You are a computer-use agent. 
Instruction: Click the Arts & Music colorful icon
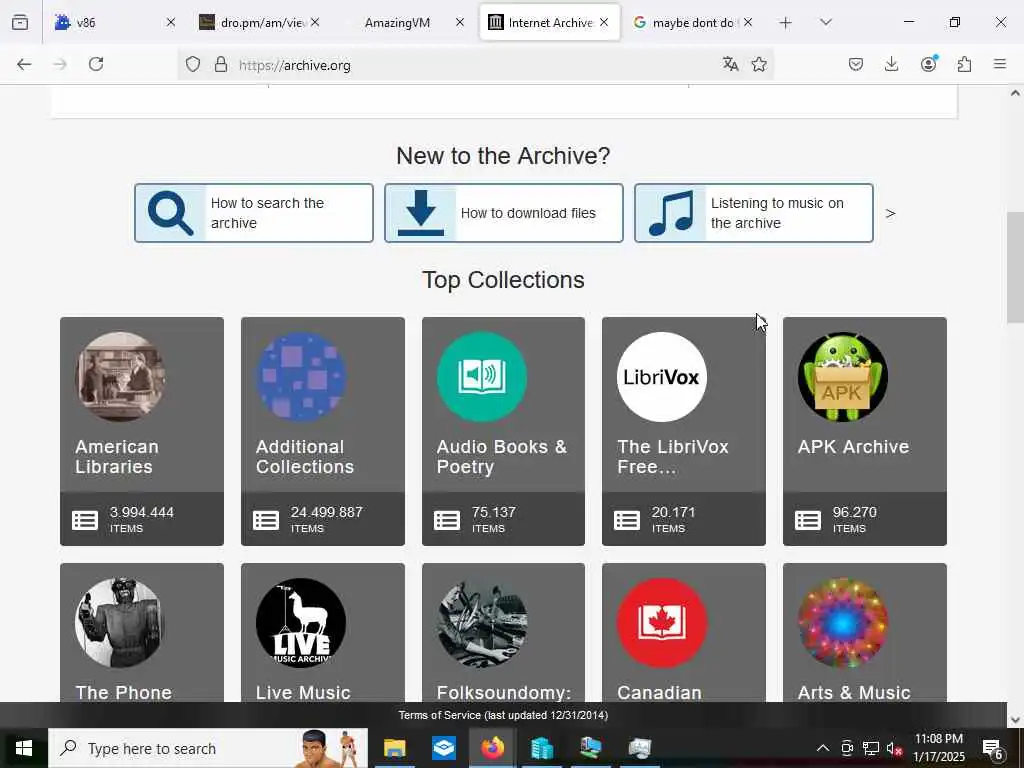click(842, 623)
